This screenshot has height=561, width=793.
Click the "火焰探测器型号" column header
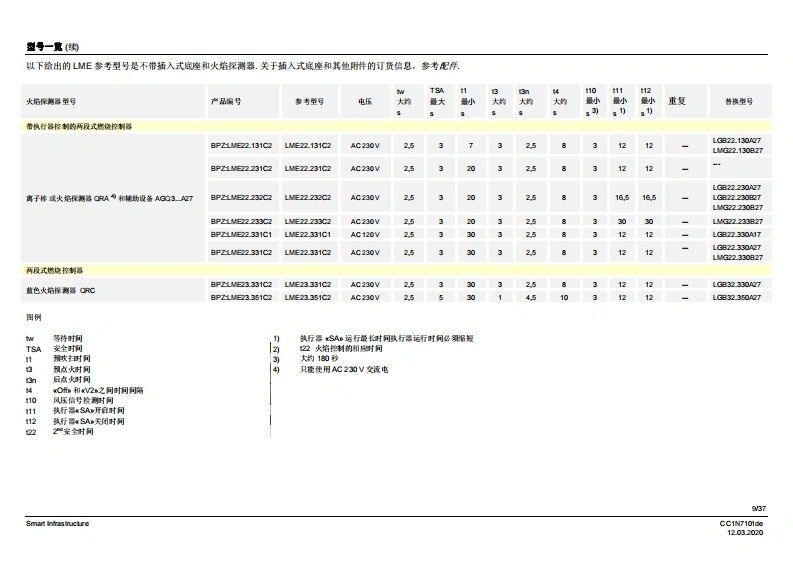pyautogui.click(x=50, y=102)
